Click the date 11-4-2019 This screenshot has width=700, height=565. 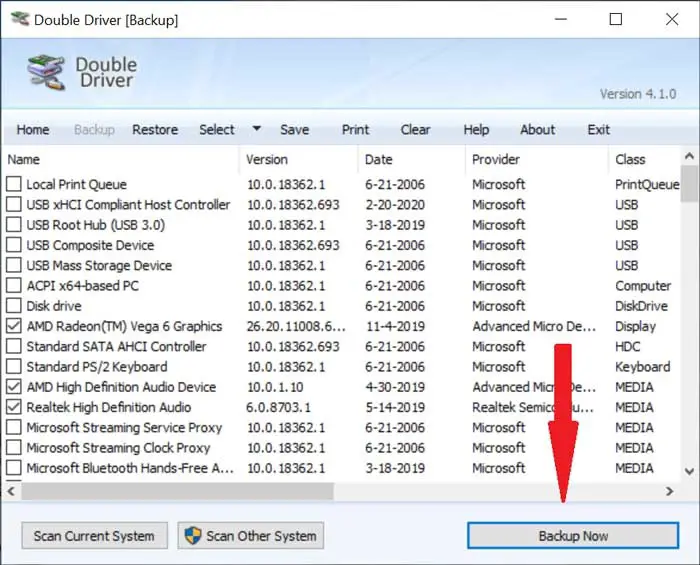click(x=395, y=326)
